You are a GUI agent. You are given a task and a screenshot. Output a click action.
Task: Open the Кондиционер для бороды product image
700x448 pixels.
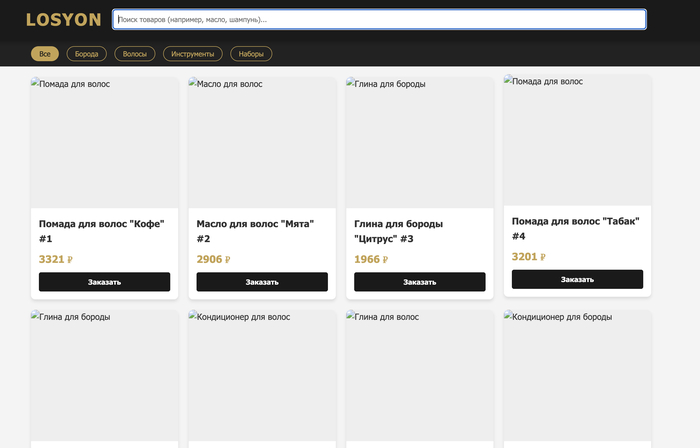pyautogui.click(x=577, y=375)
